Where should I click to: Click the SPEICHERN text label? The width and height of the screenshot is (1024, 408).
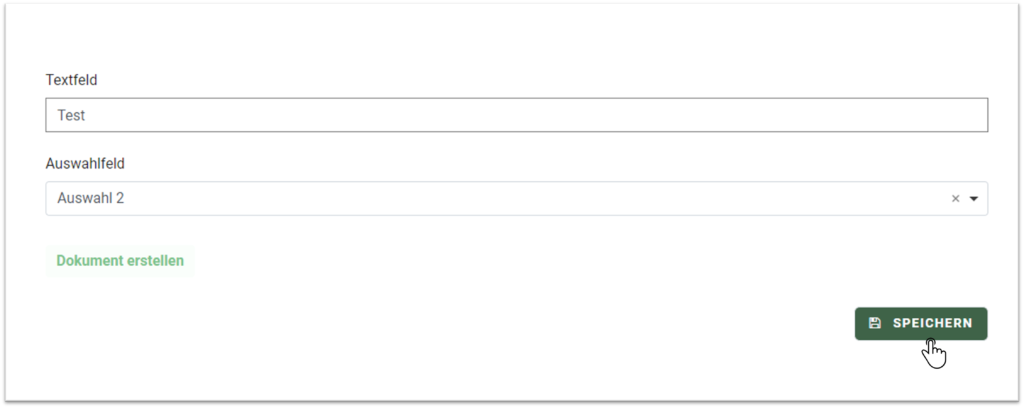[x=933, y=323]
